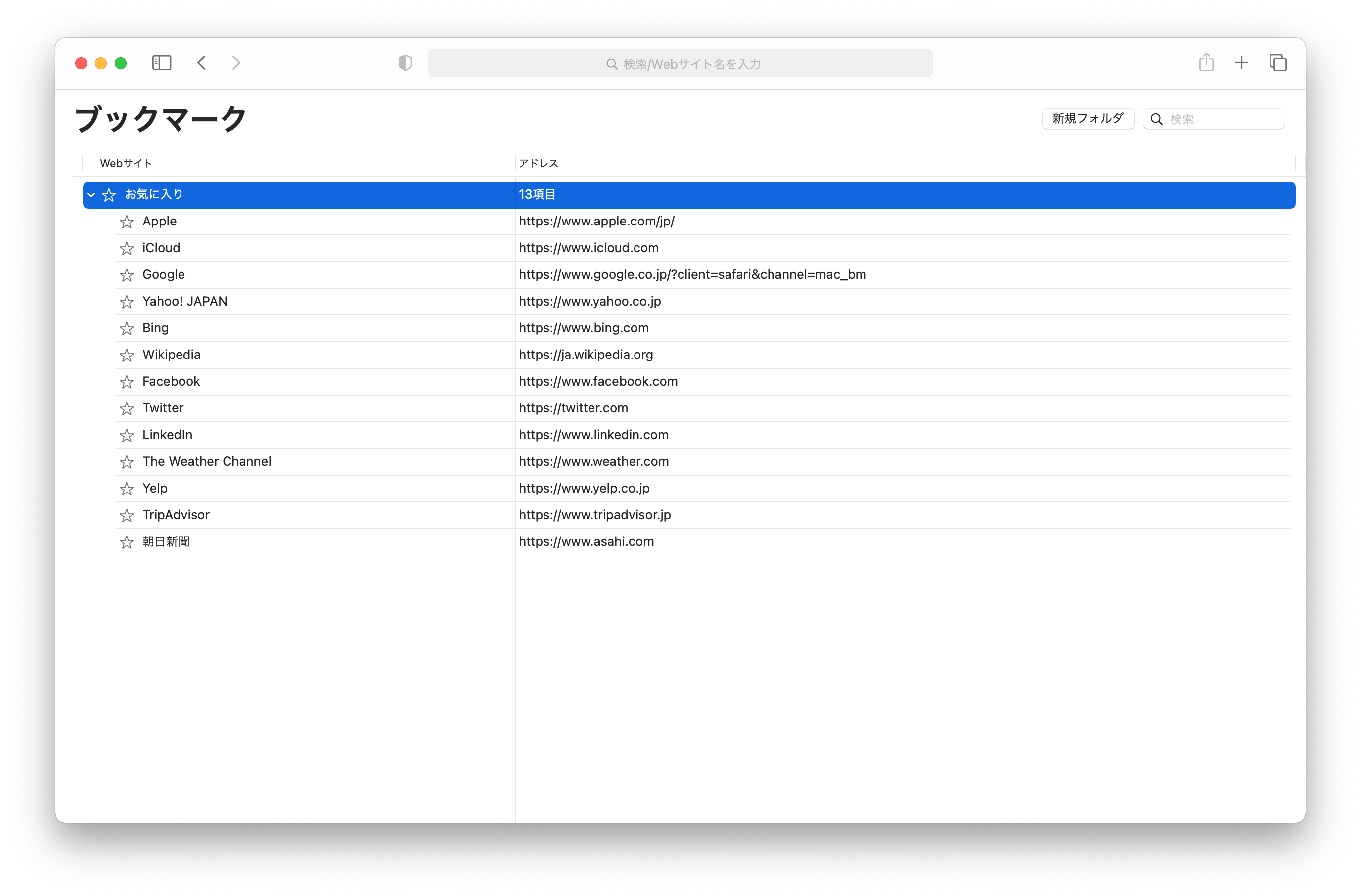The image size is (1361, 896).
Task: Open a new tab with the plus icon
Action: [x=1241, y=63]
